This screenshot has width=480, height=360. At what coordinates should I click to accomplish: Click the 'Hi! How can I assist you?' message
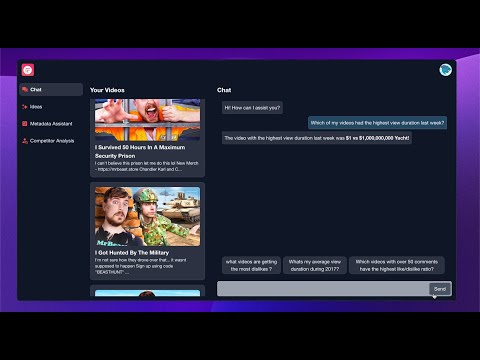[x=252, y=108]
